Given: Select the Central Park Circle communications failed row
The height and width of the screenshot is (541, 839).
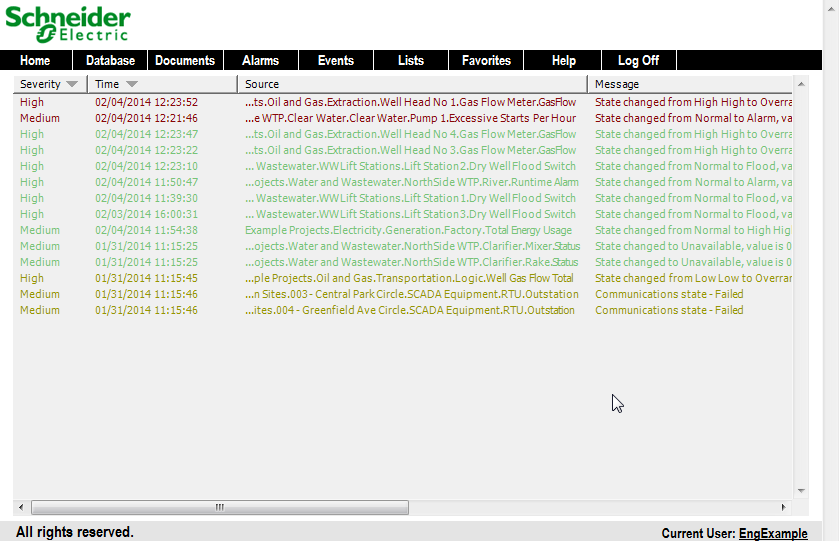Looking at the screenshot, I should (x=411, y=294).
